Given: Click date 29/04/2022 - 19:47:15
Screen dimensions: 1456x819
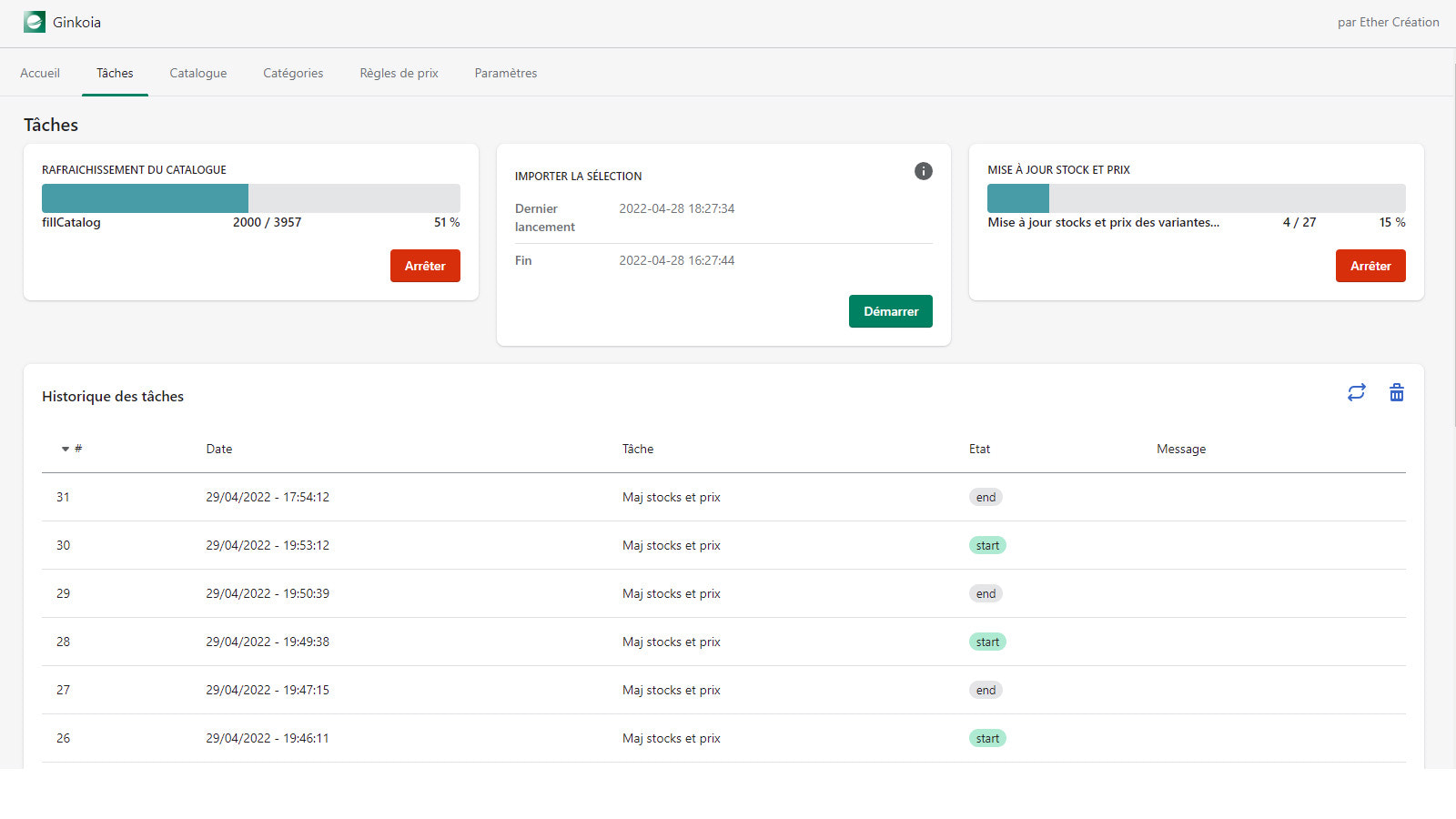Looking at the screenshot, I should point(268,690).
